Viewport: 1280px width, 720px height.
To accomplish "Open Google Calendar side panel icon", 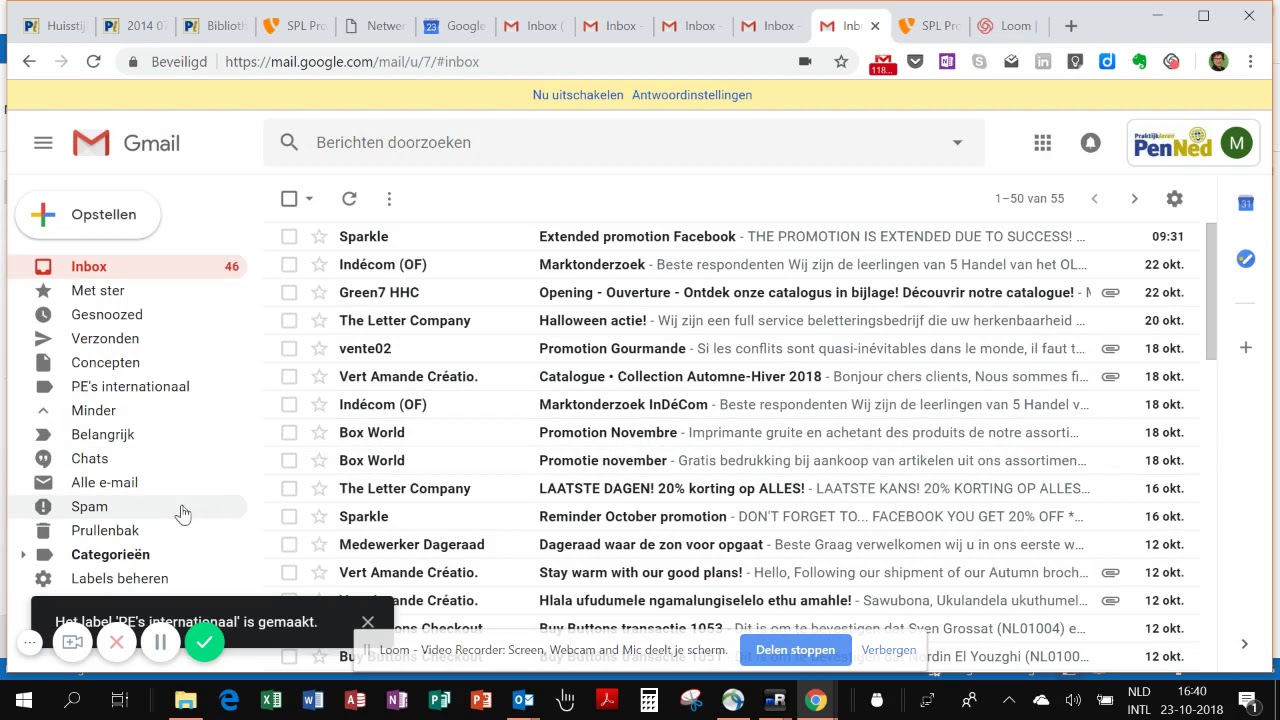I will (x=1245, y=203).
